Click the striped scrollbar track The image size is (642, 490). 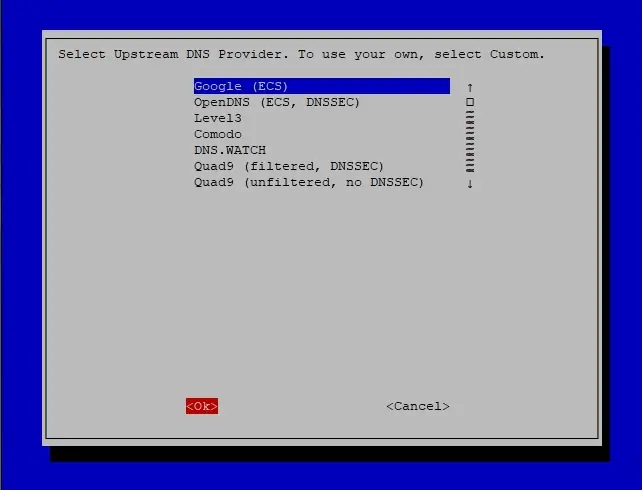pos(470,141)
